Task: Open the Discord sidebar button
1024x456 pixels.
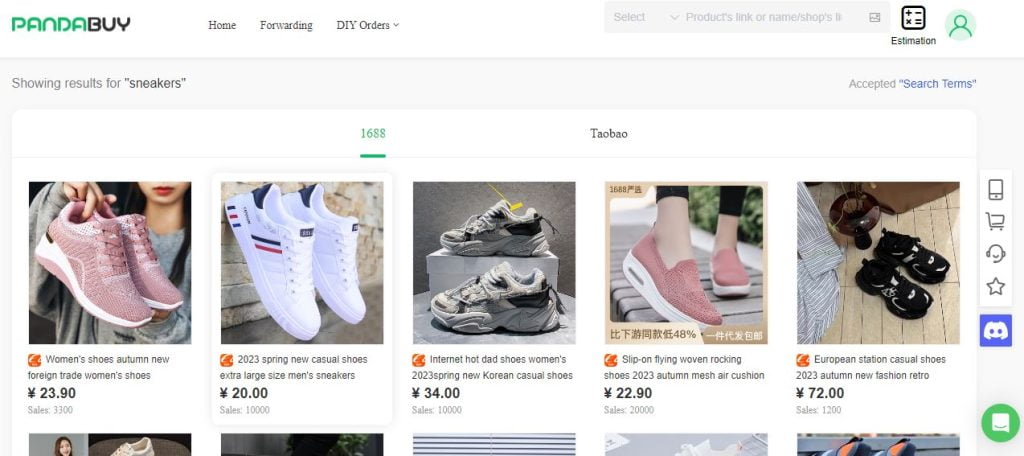Action: [995, 331]
